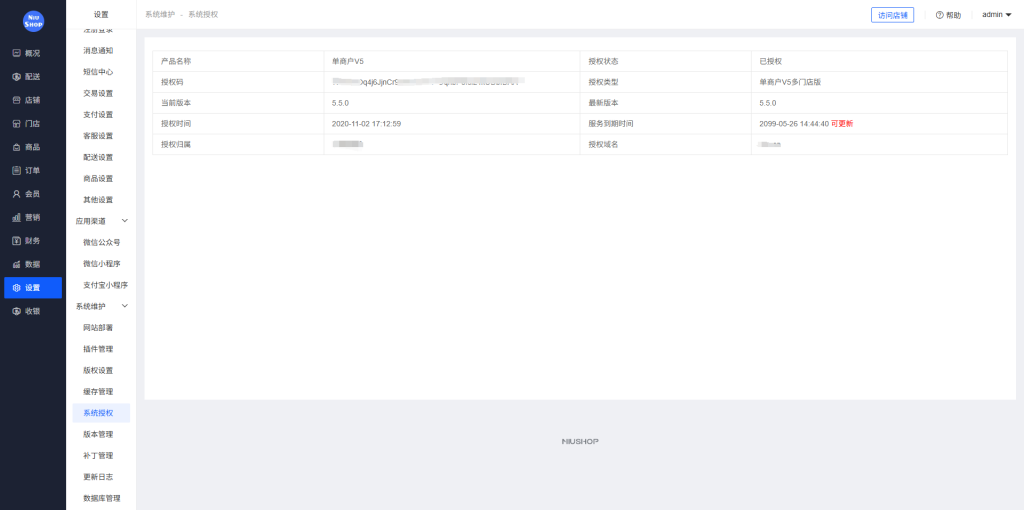1024x510 pixels.
Task: Click the 2099-05-26 14:44:40 expiry time
Action: (794, 123)
